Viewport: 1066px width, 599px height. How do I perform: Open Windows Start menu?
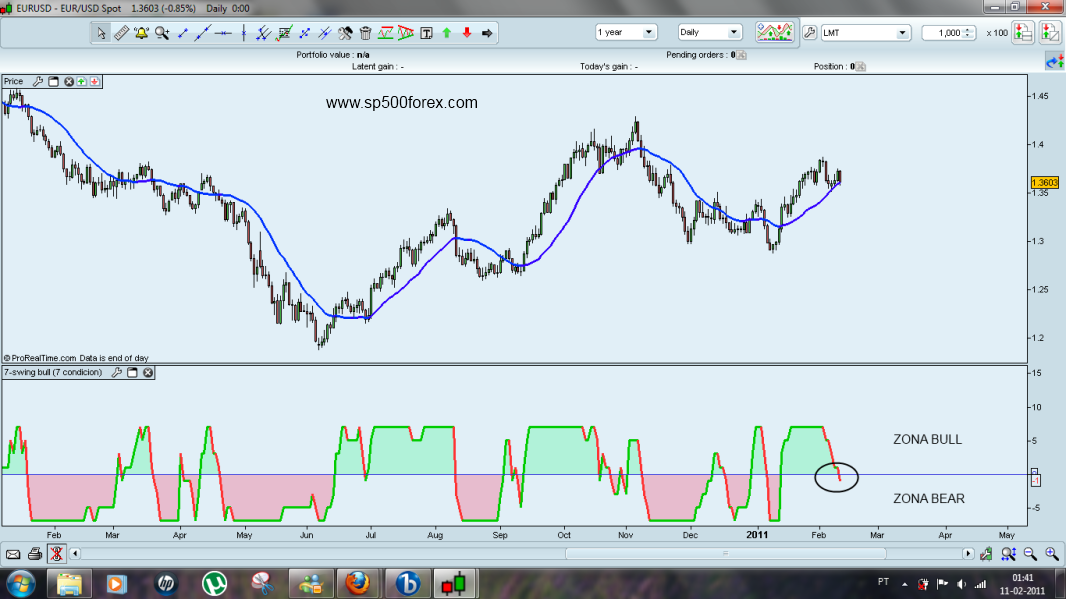click(x=20, y=583)
